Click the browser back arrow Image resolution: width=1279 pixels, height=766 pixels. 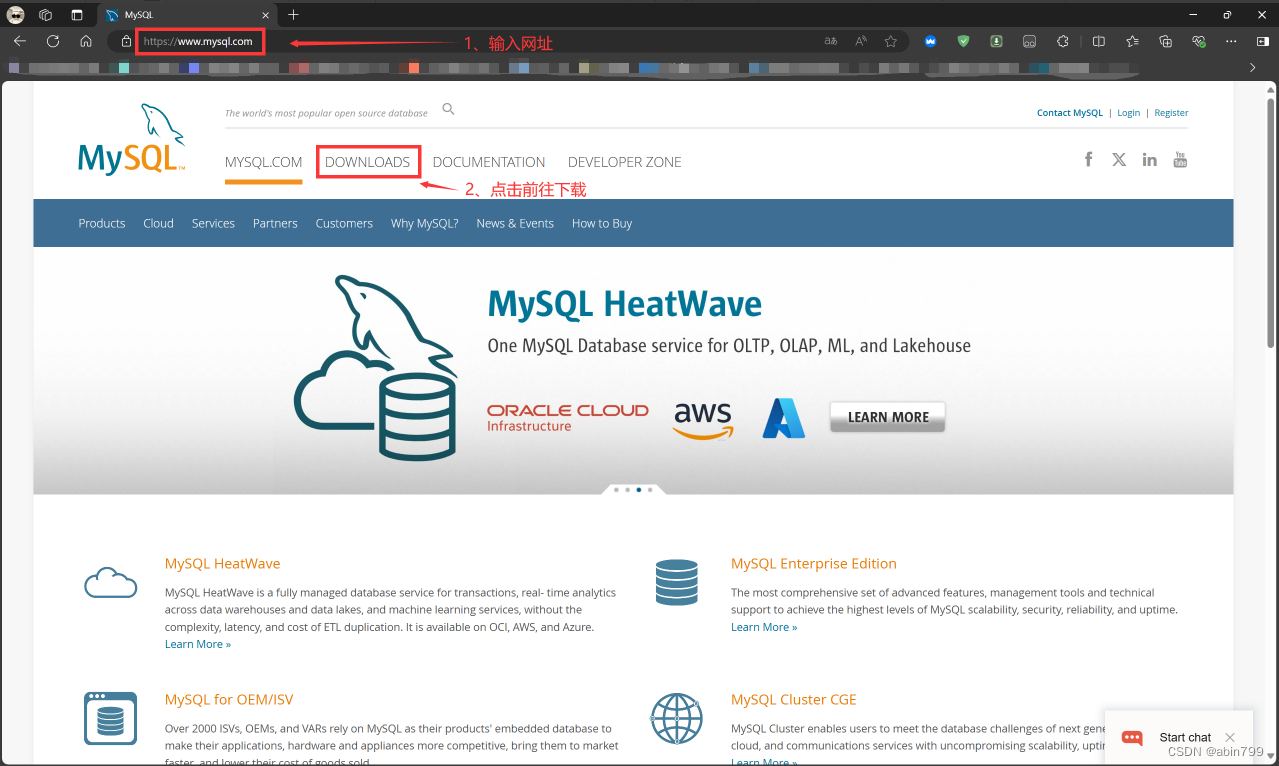(20, 41)
